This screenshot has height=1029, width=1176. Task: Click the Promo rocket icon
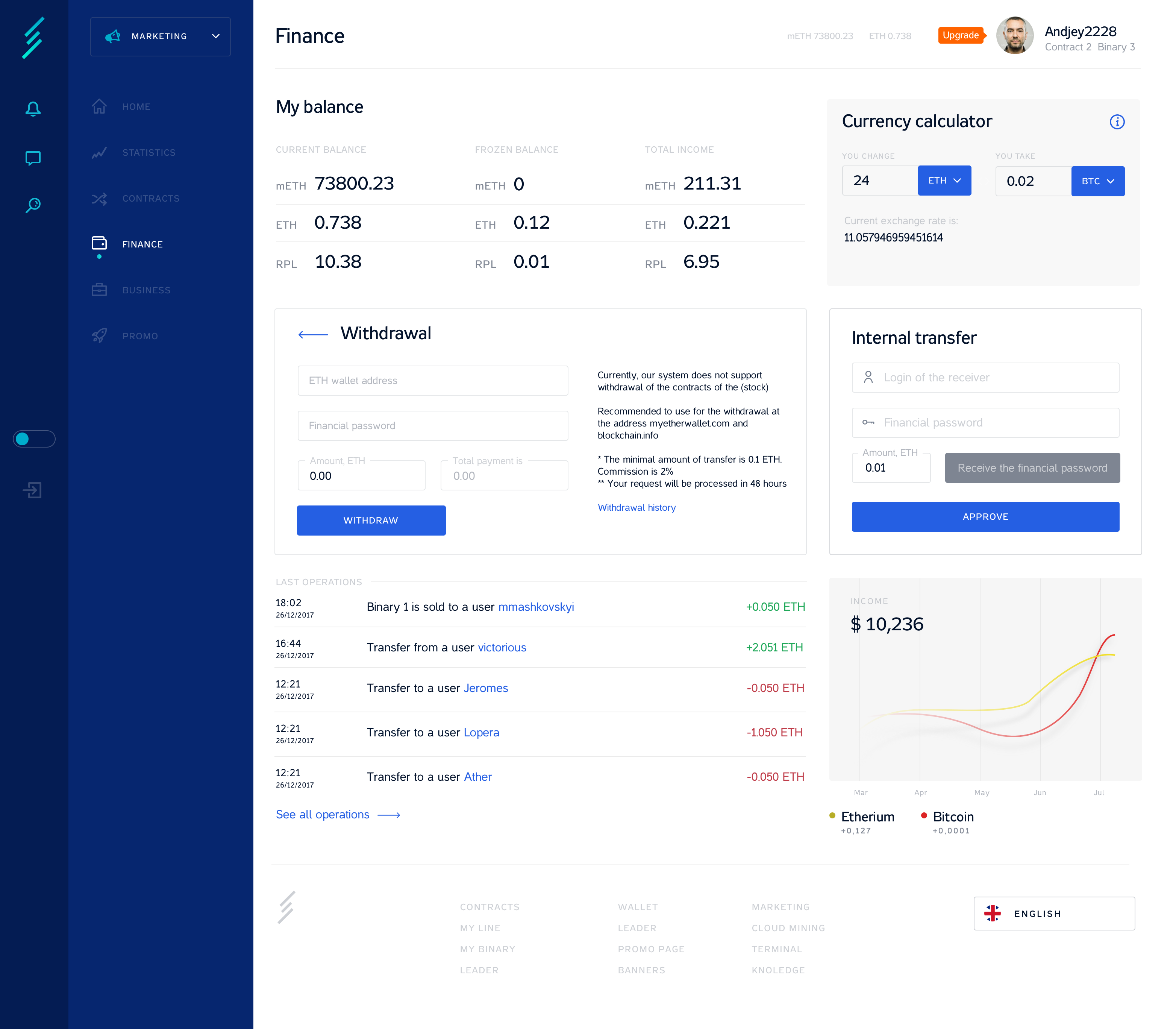[x=99, y=335]
